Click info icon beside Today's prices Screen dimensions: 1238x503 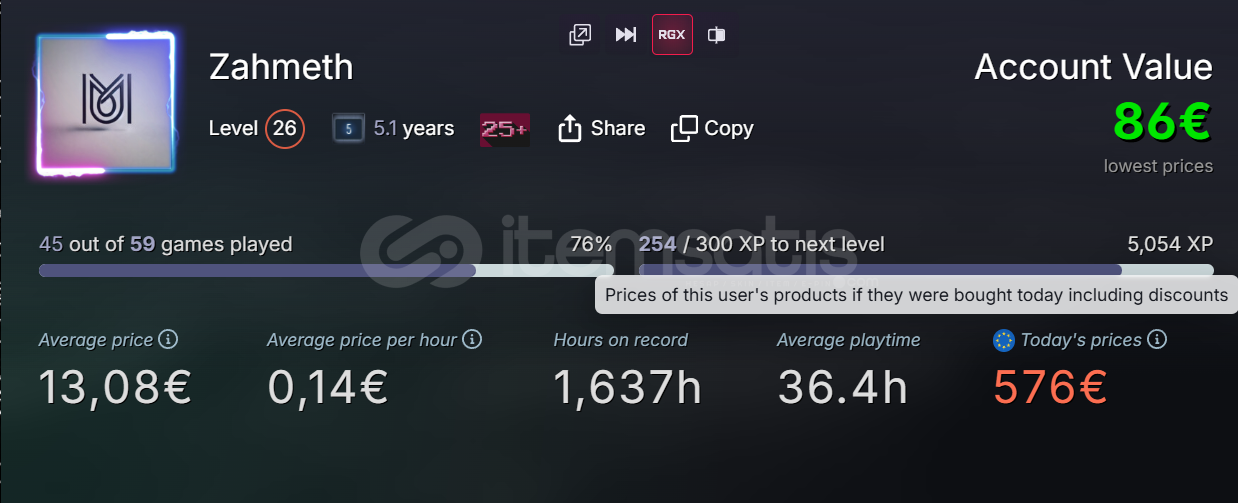(x=1157, y=340)
